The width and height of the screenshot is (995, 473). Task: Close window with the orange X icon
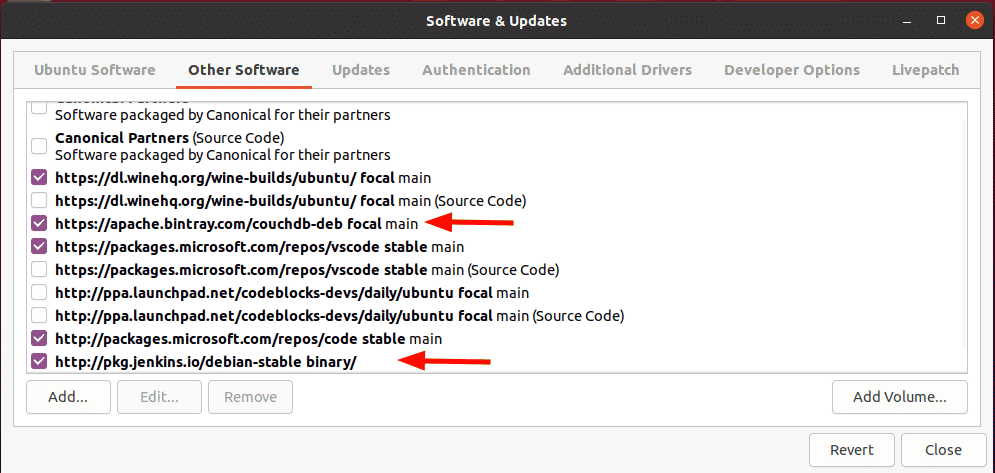pos(974,20)
